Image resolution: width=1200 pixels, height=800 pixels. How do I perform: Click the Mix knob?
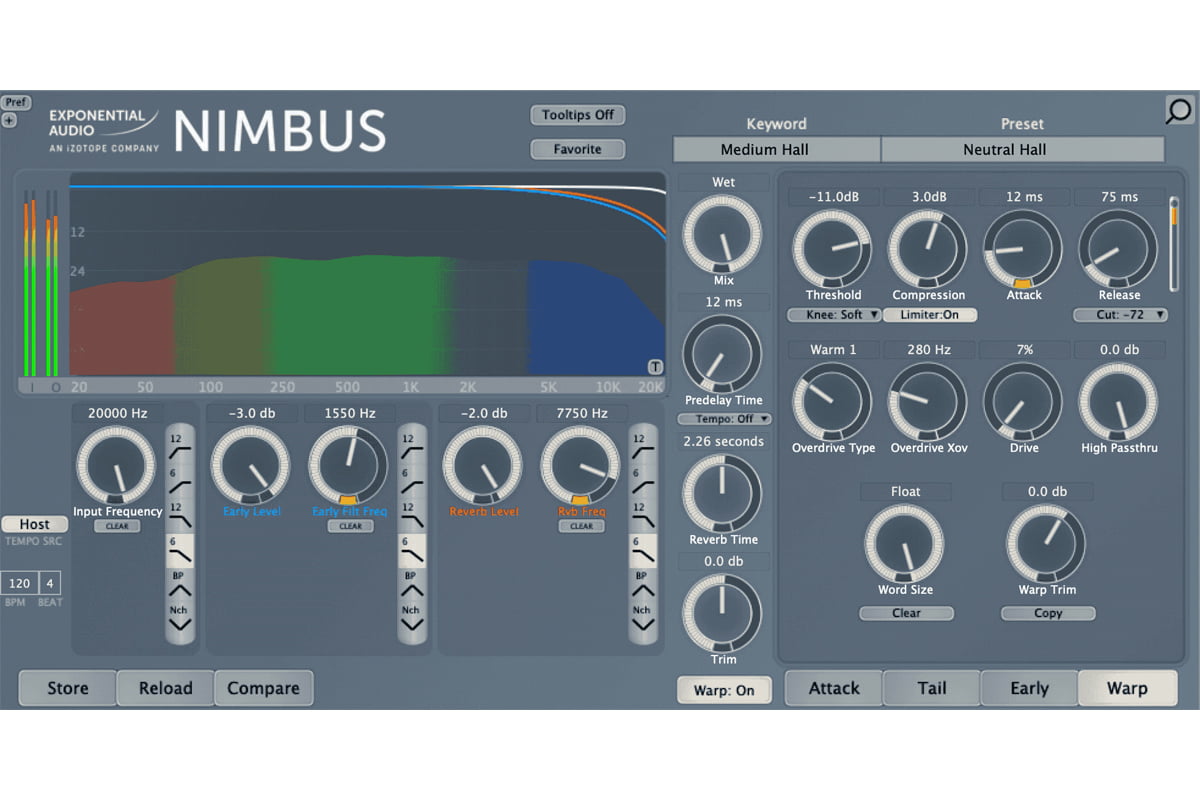722,235
